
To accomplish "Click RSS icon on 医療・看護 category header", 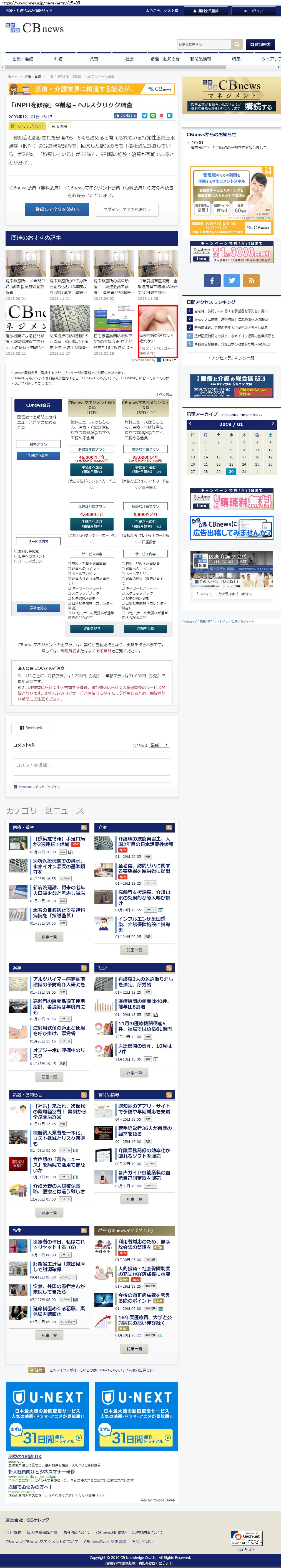I will 84,827.
